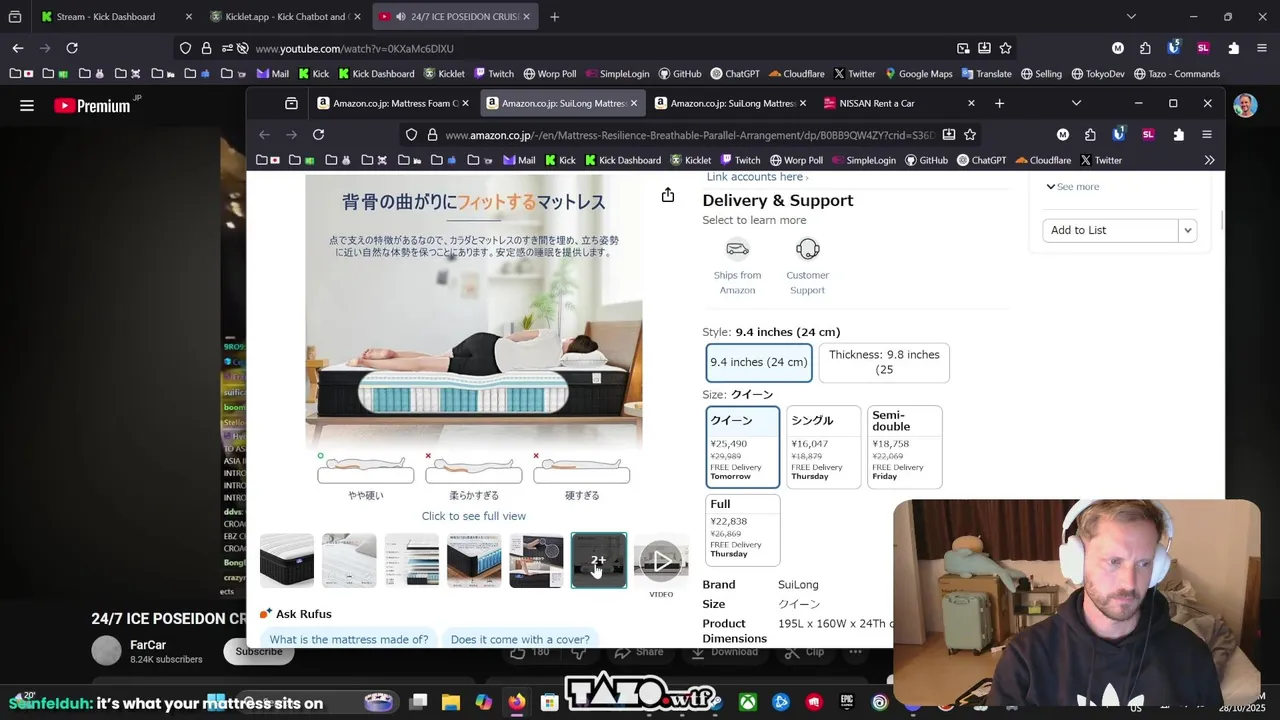
Task: Expand inner browser tab list chevron
Action: tap(1076, 103)
